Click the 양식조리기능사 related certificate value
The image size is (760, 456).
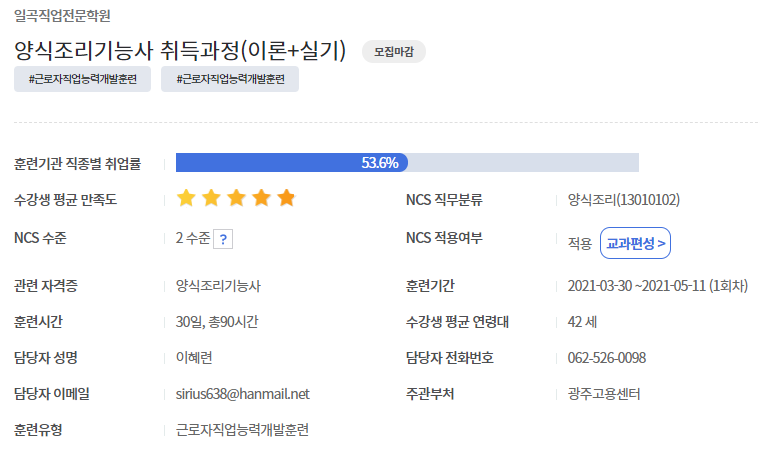pos(218,286)
